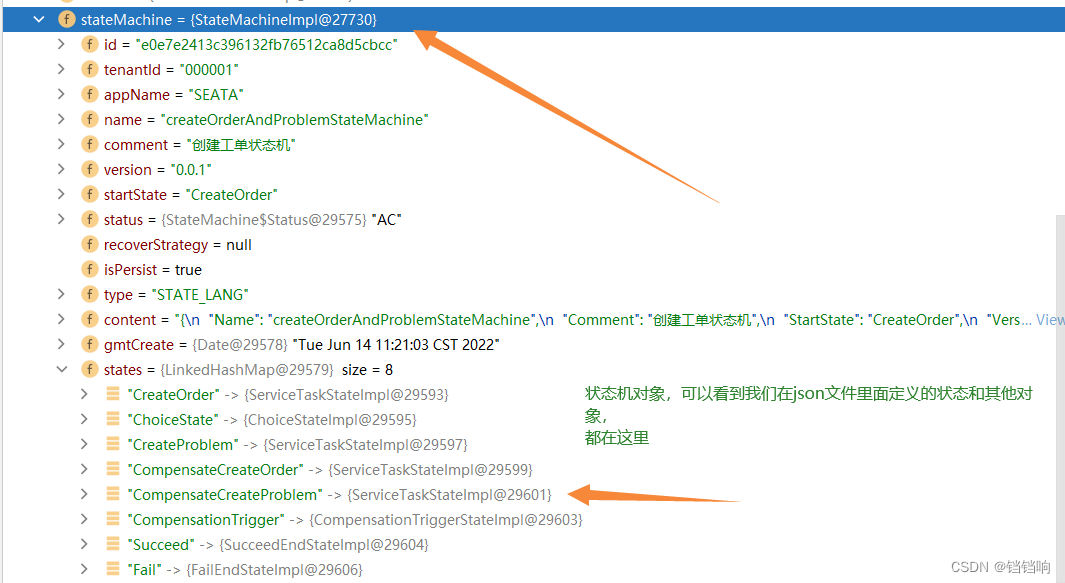Viewport: 1065px width, 583px height.
Task: Expand the "CompensateCreateProblem" map entry
Action: [84, 495]
